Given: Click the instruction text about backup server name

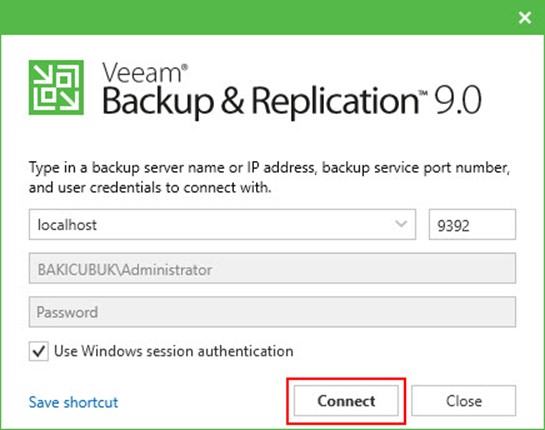Looking at the screenshot, I should tap(269, 178).
